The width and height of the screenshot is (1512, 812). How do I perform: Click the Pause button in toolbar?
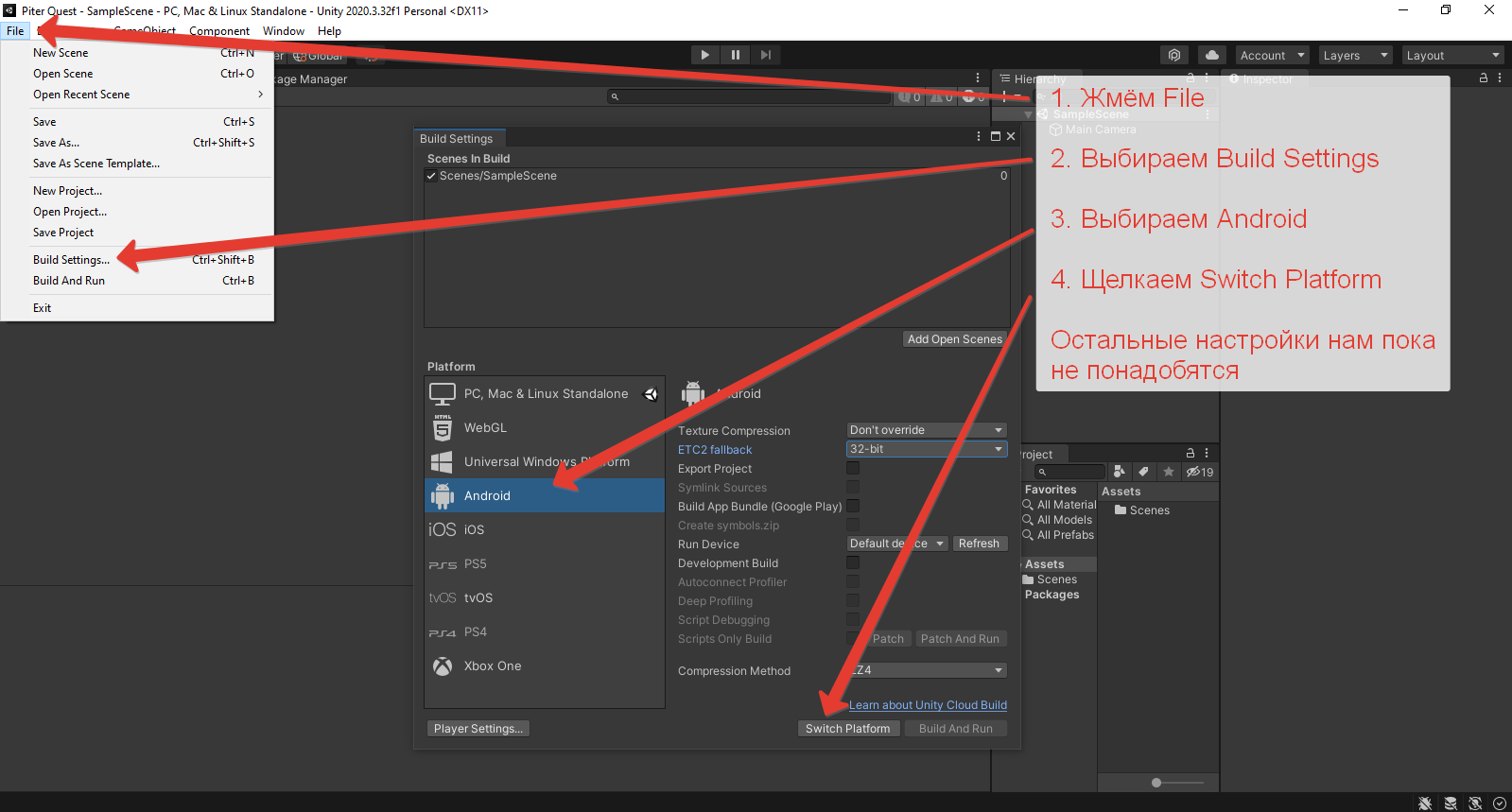(x=736, y=55)
